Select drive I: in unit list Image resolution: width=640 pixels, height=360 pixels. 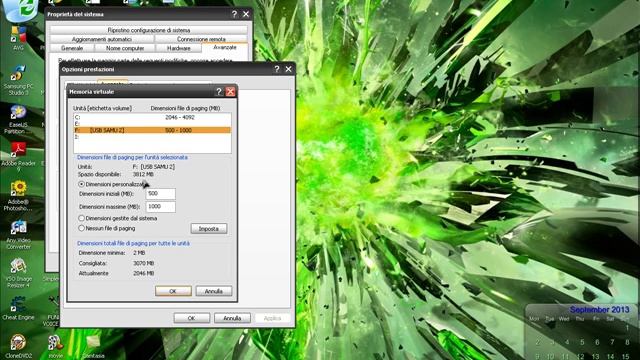click(x=152, y=137)
